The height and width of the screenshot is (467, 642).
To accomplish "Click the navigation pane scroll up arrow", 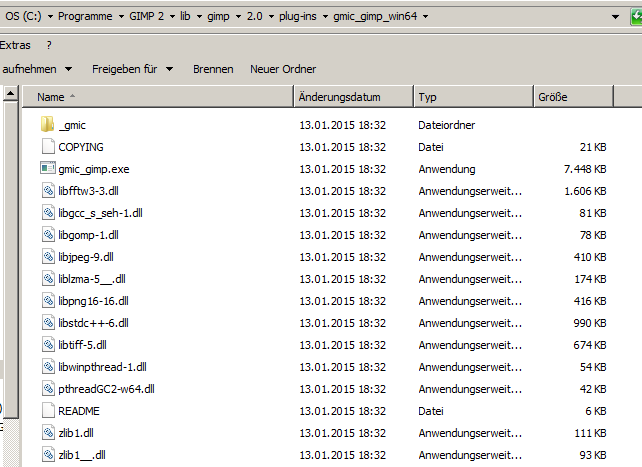I will [11, 94].
